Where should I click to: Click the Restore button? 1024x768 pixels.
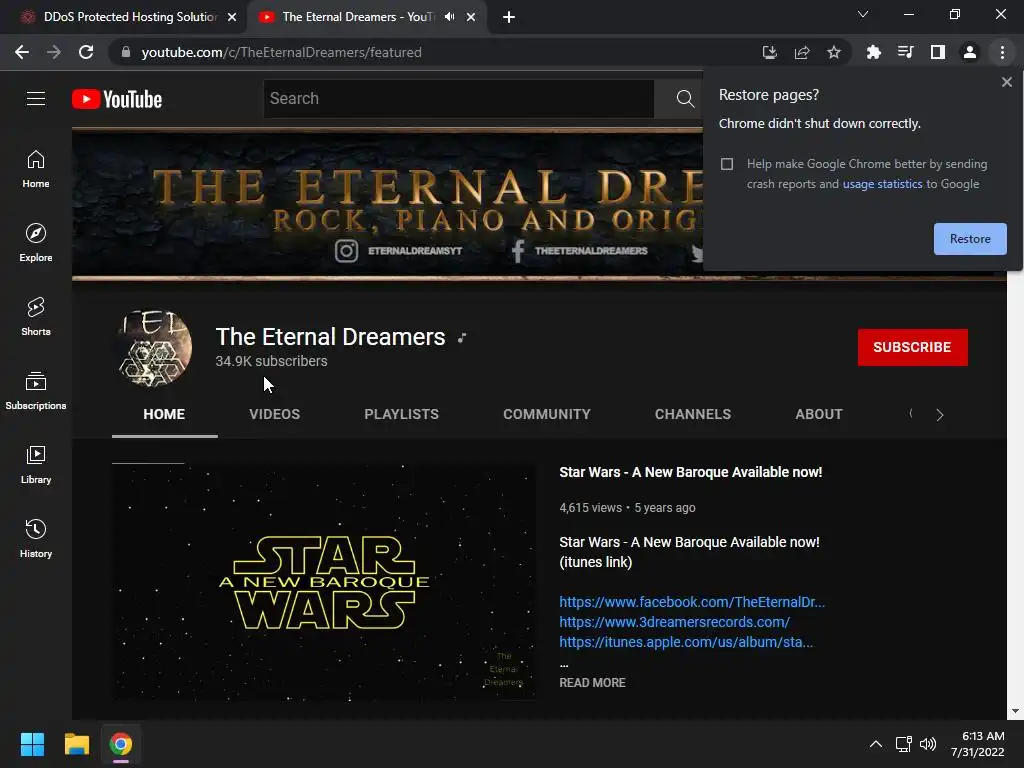970,239
